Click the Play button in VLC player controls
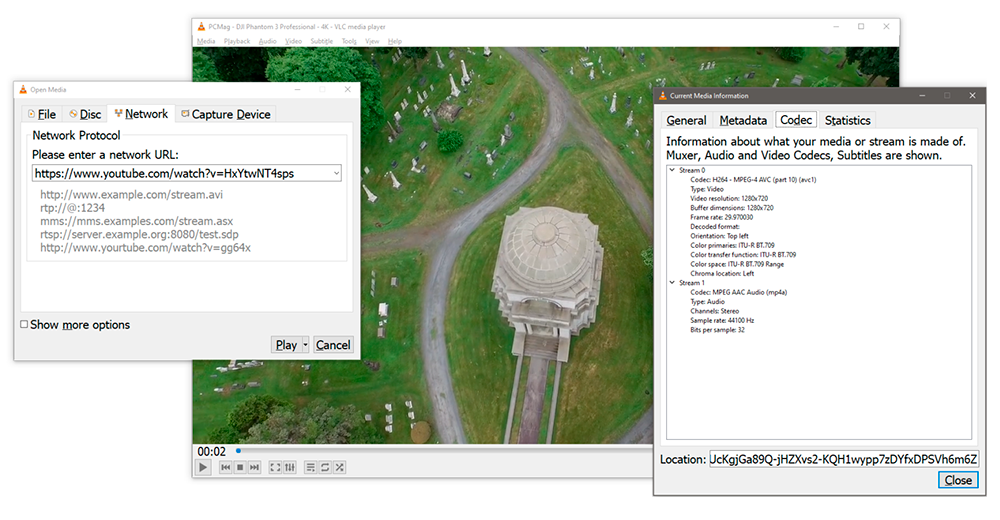Screen dimensions: 1000x520 (x=203, y=468)
